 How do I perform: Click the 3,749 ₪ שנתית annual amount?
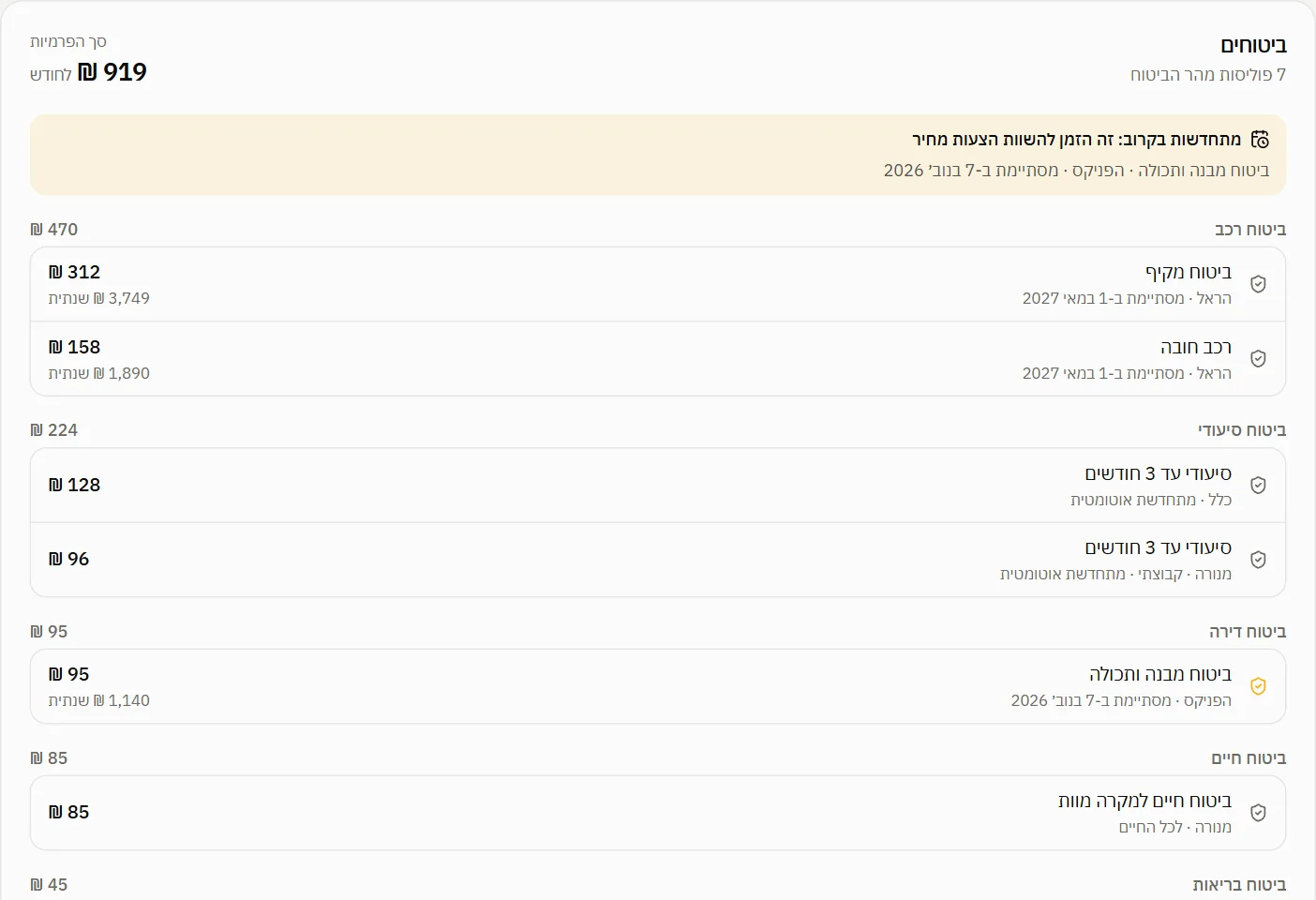(x=99, y=298)
